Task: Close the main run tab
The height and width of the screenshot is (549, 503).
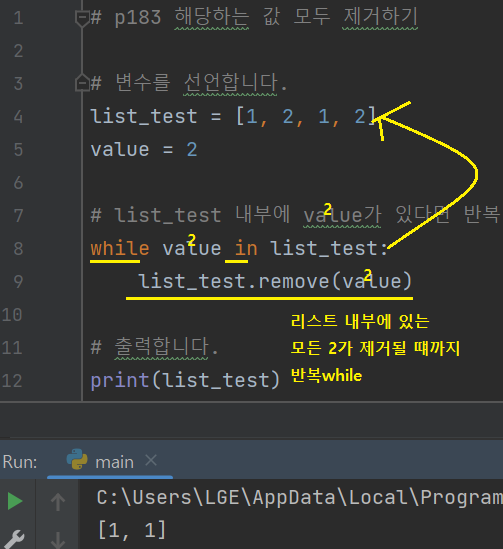Action: click(x=151, y=460)
